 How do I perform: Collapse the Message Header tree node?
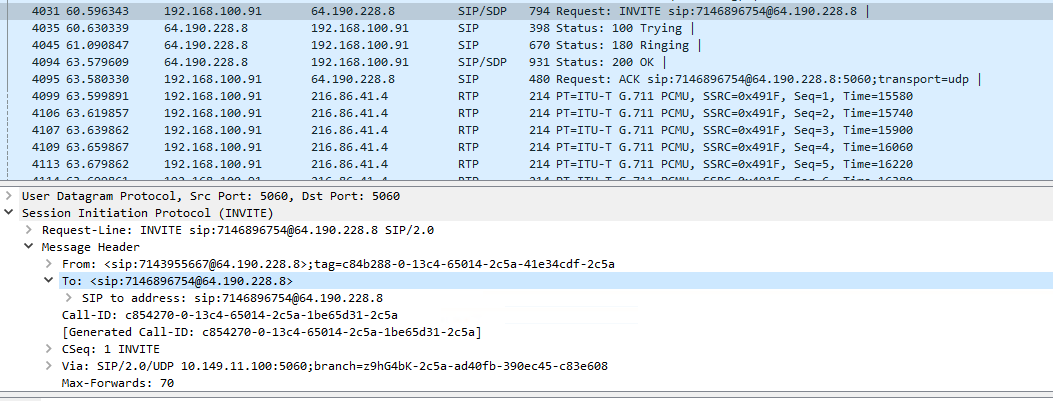point(29,247)
